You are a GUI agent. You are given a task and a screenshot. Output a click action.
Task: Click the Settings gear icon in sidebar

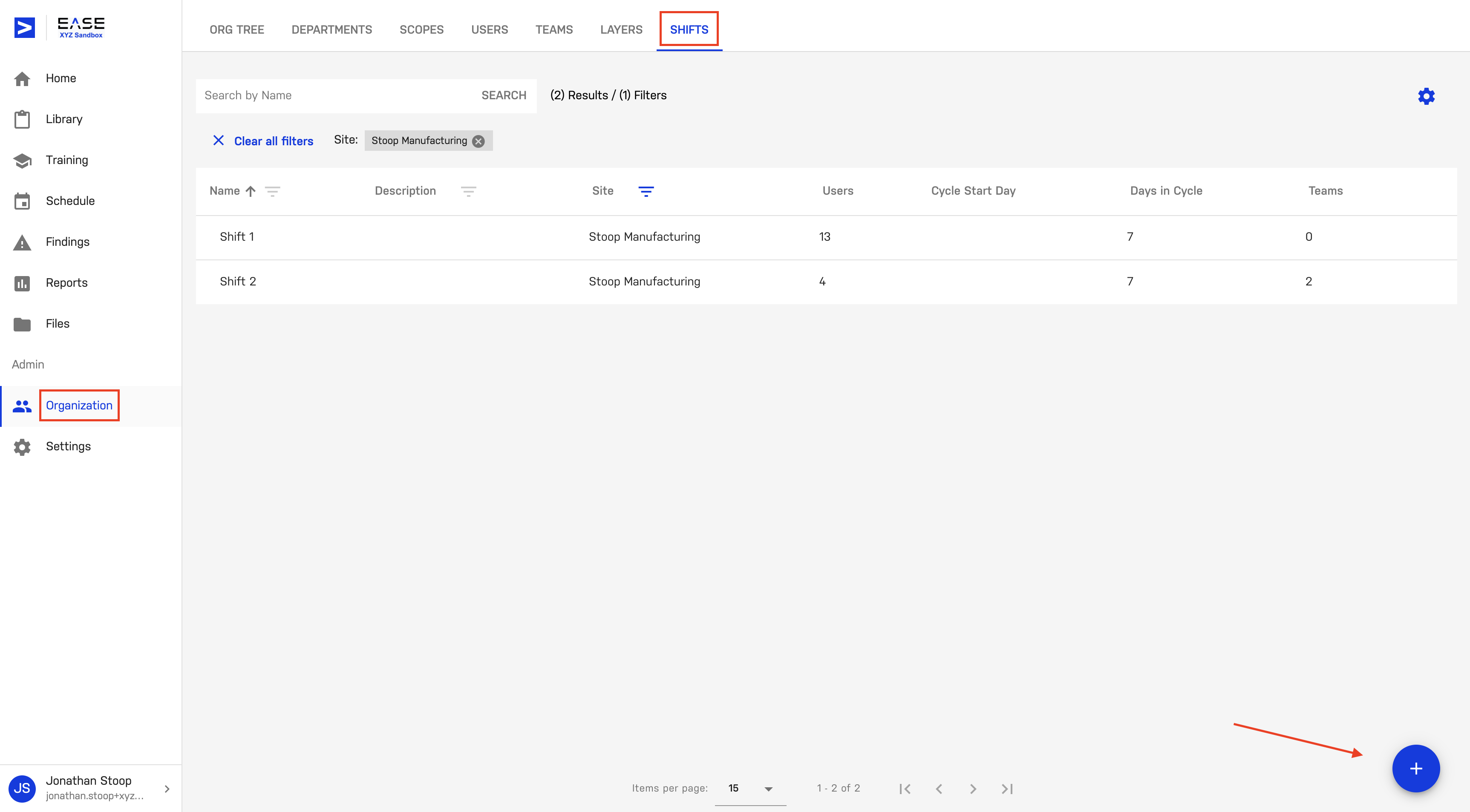[22, 447]
